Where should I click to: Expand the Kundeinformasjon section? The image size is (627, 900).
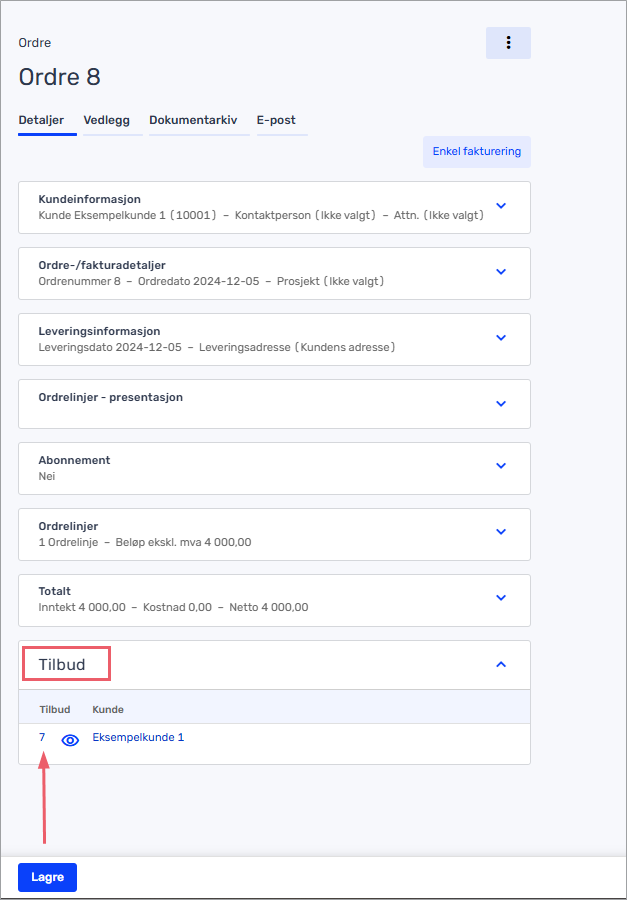pyautogui.click(x=501, y=205)
